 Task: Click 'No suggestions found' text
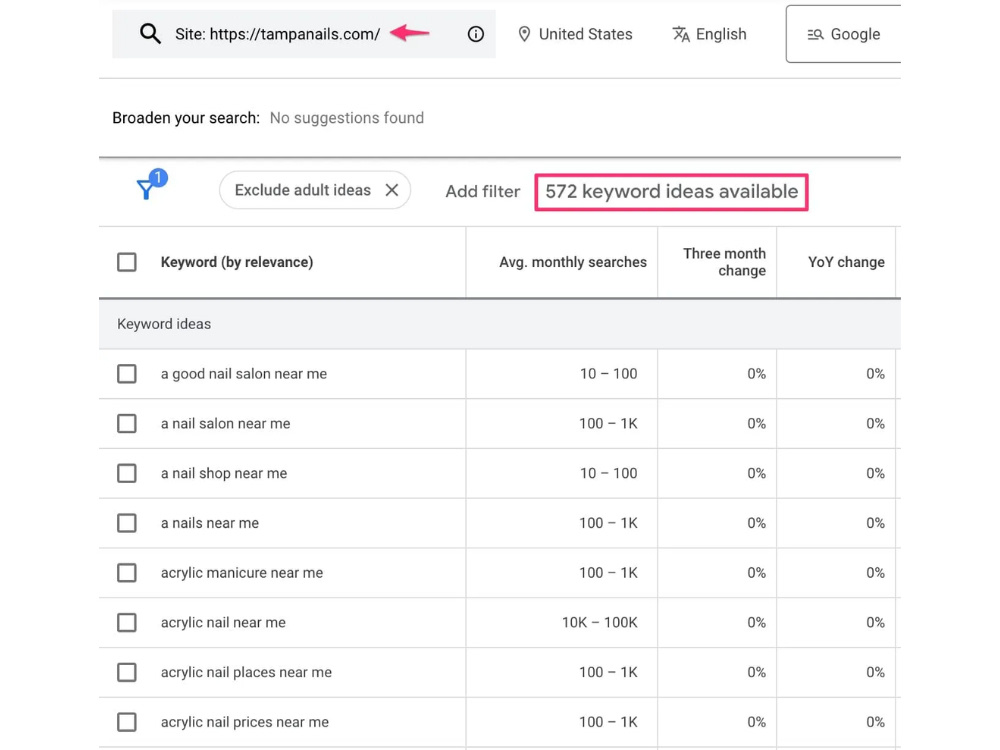(346, 118)
